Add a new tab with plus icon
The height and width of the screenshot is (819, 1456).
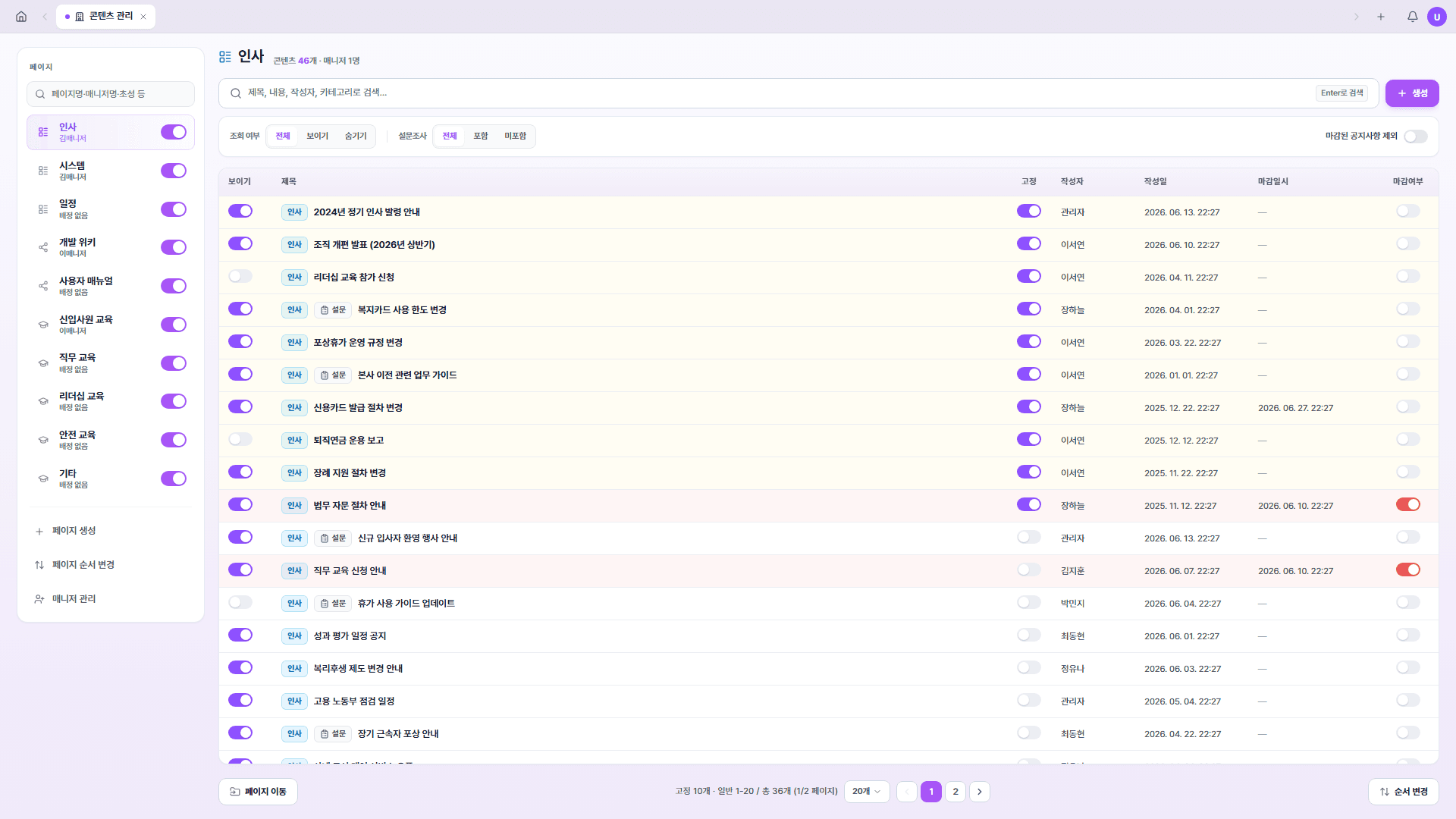pyautogui.click(x=1381, y=17)
